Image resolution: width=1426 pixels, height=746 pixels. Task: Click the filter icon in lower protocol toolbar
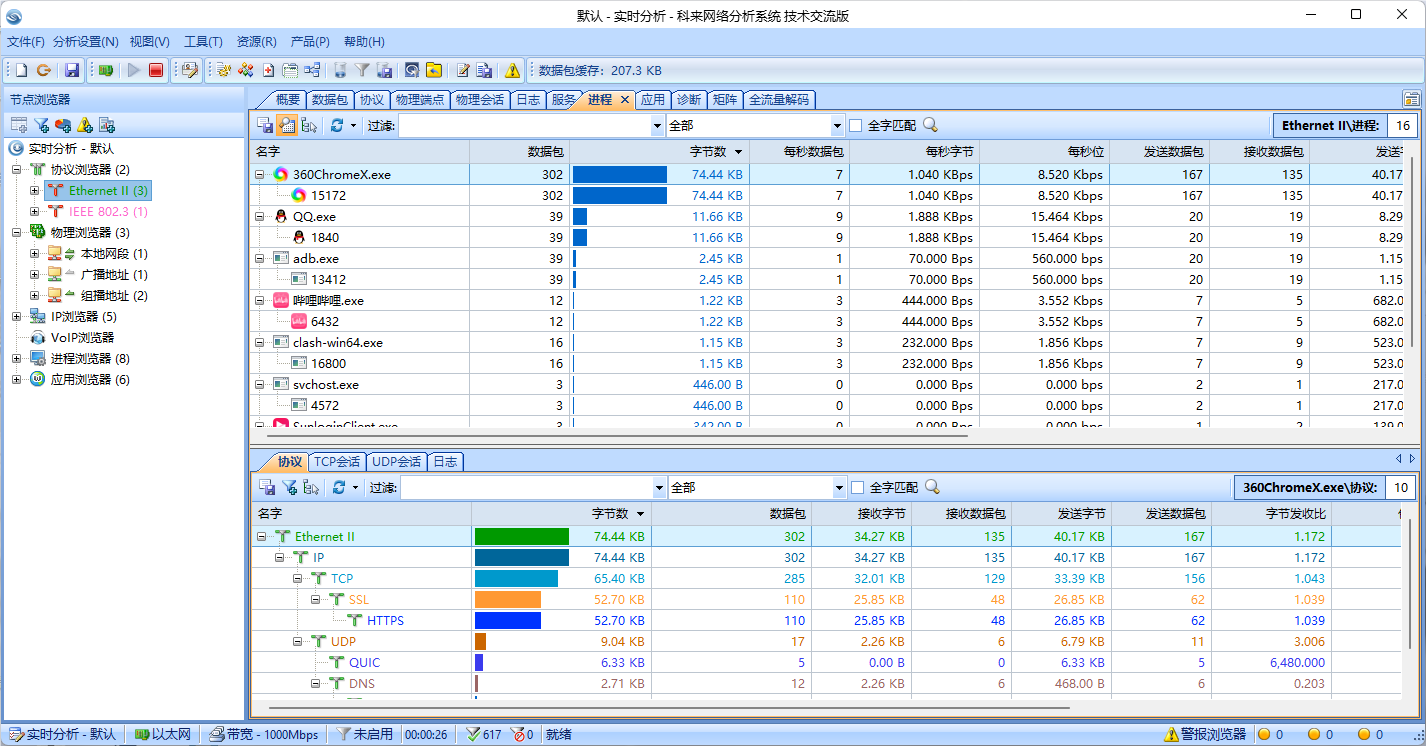pyautogui.click(x=289, y=487)
